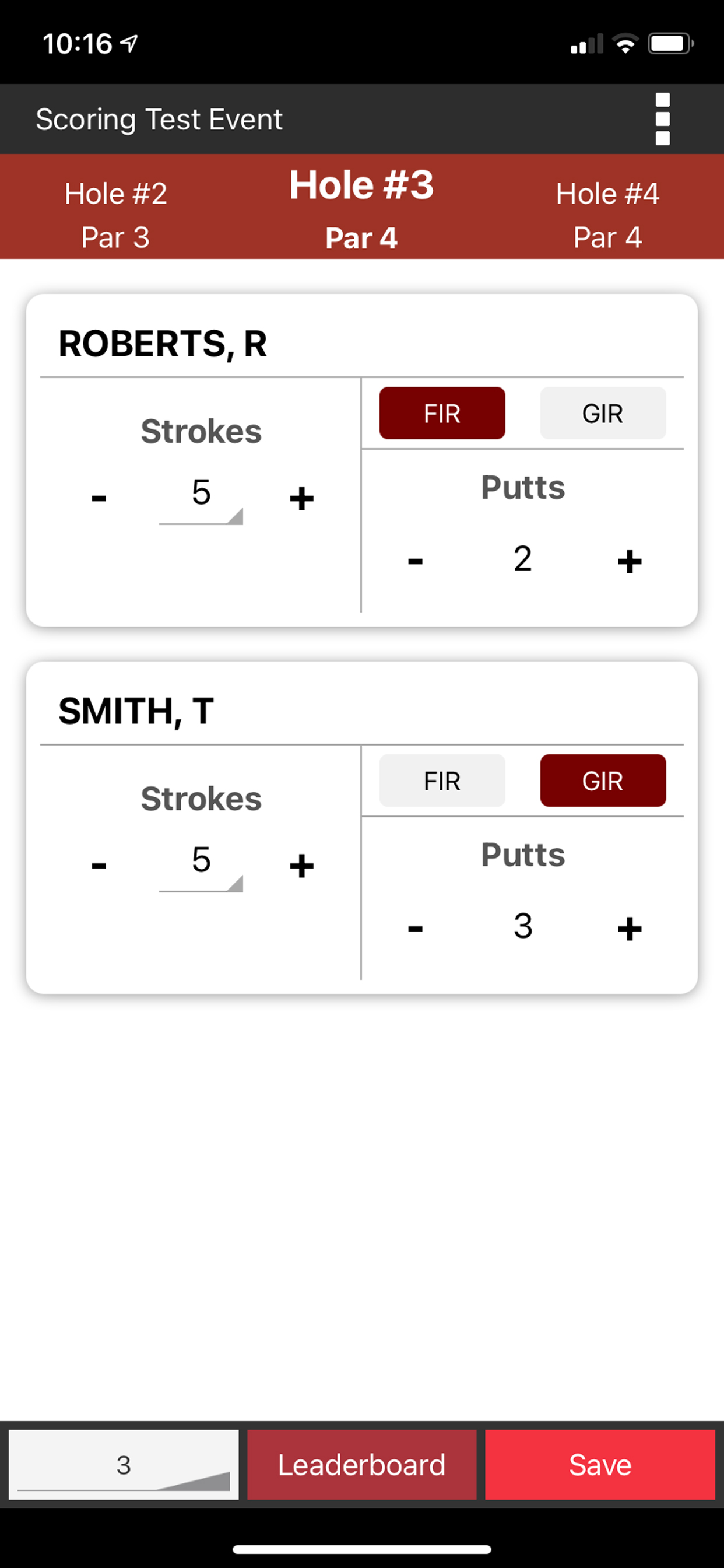This screenshot has width=724, height=1568.
Task: Toggle GIR off for Smith
Action: 602,780
